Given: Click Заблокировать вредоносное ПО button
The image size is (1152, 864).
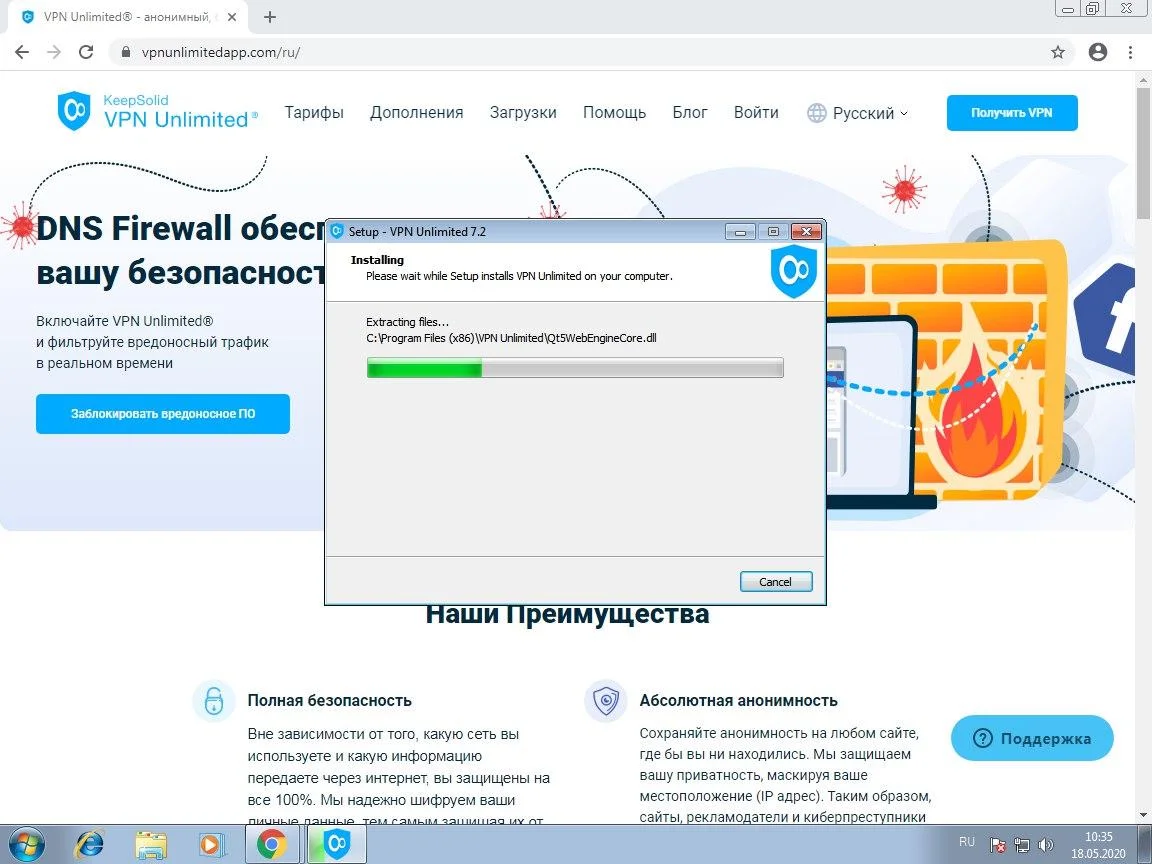Looking at the screenshot, I should 163,414.
